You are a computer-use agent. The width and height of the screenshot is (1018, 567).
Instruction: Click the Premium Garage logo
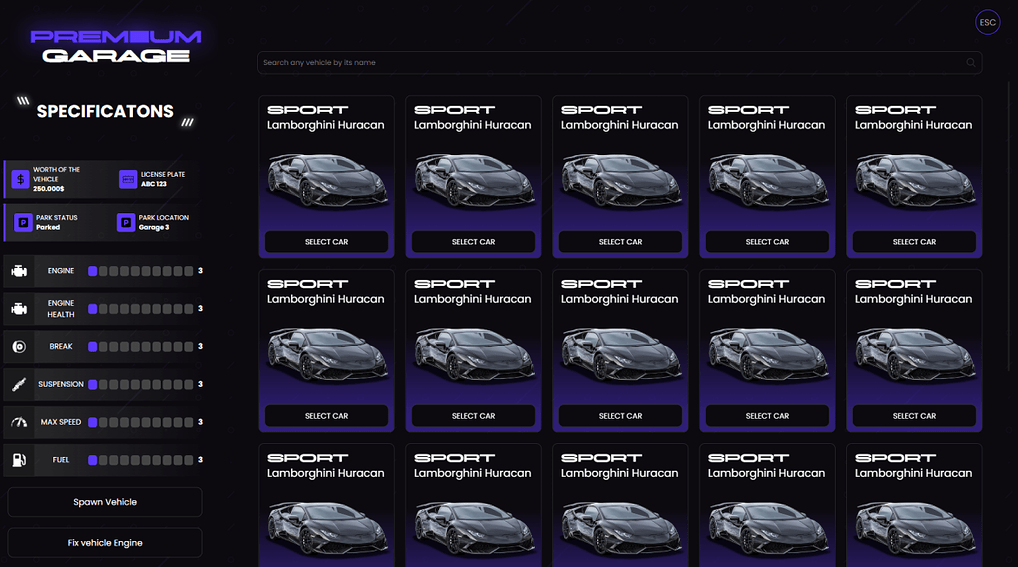(x=116, y=46)
